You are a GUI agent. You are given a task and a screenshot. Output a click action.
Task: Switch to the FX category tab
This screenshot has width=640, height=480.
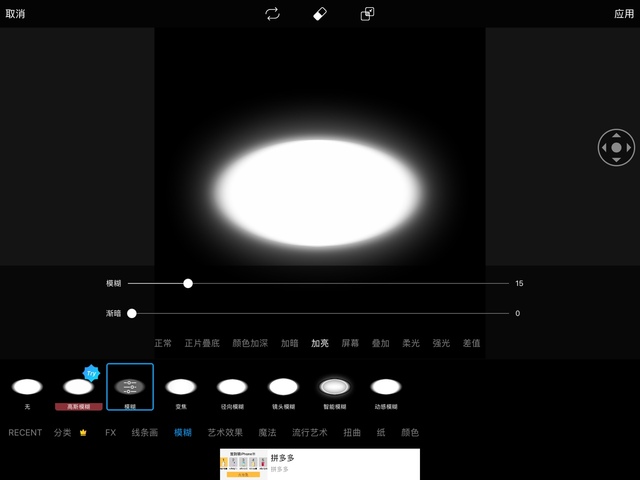111,433
